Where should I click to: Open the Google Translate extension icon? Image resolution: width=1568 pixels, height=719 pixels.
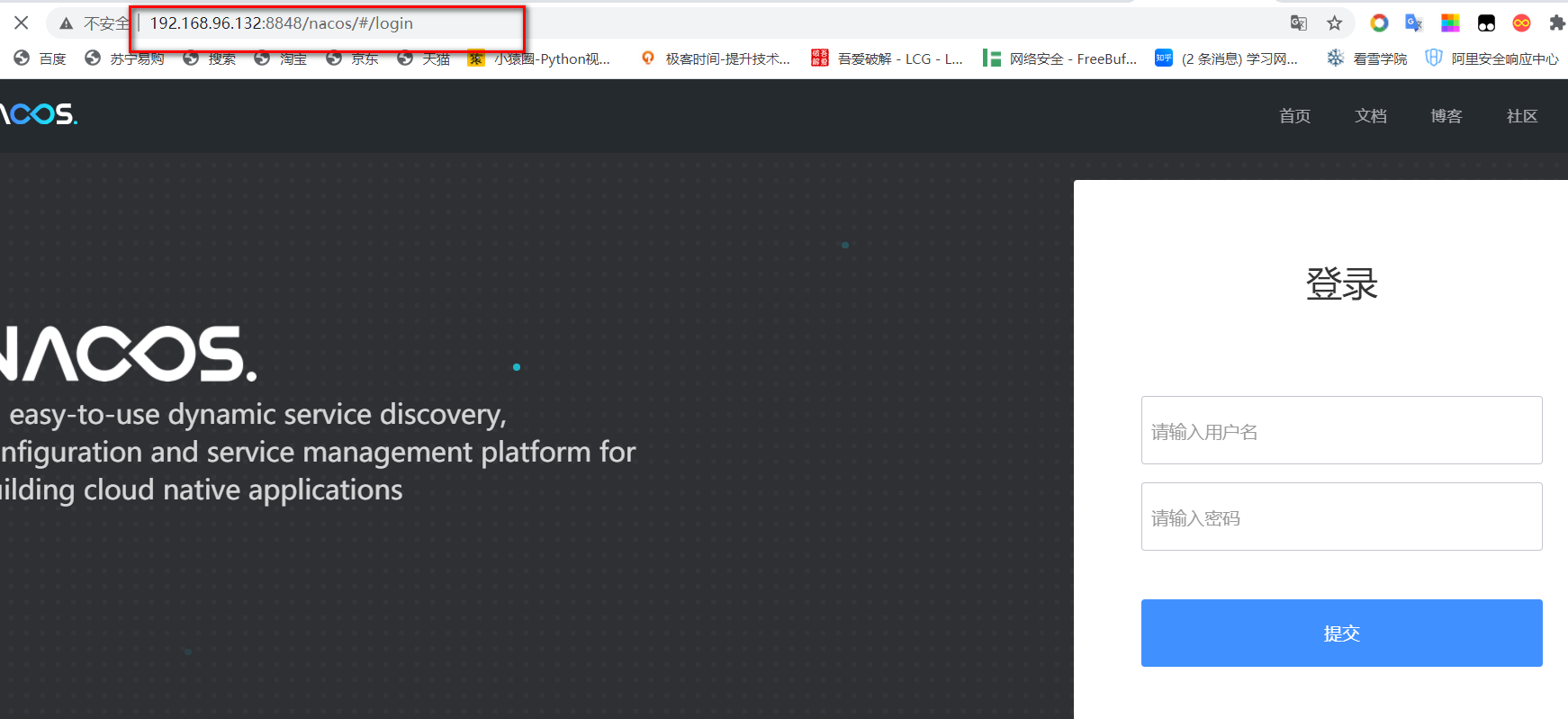tap(1414, 23)
